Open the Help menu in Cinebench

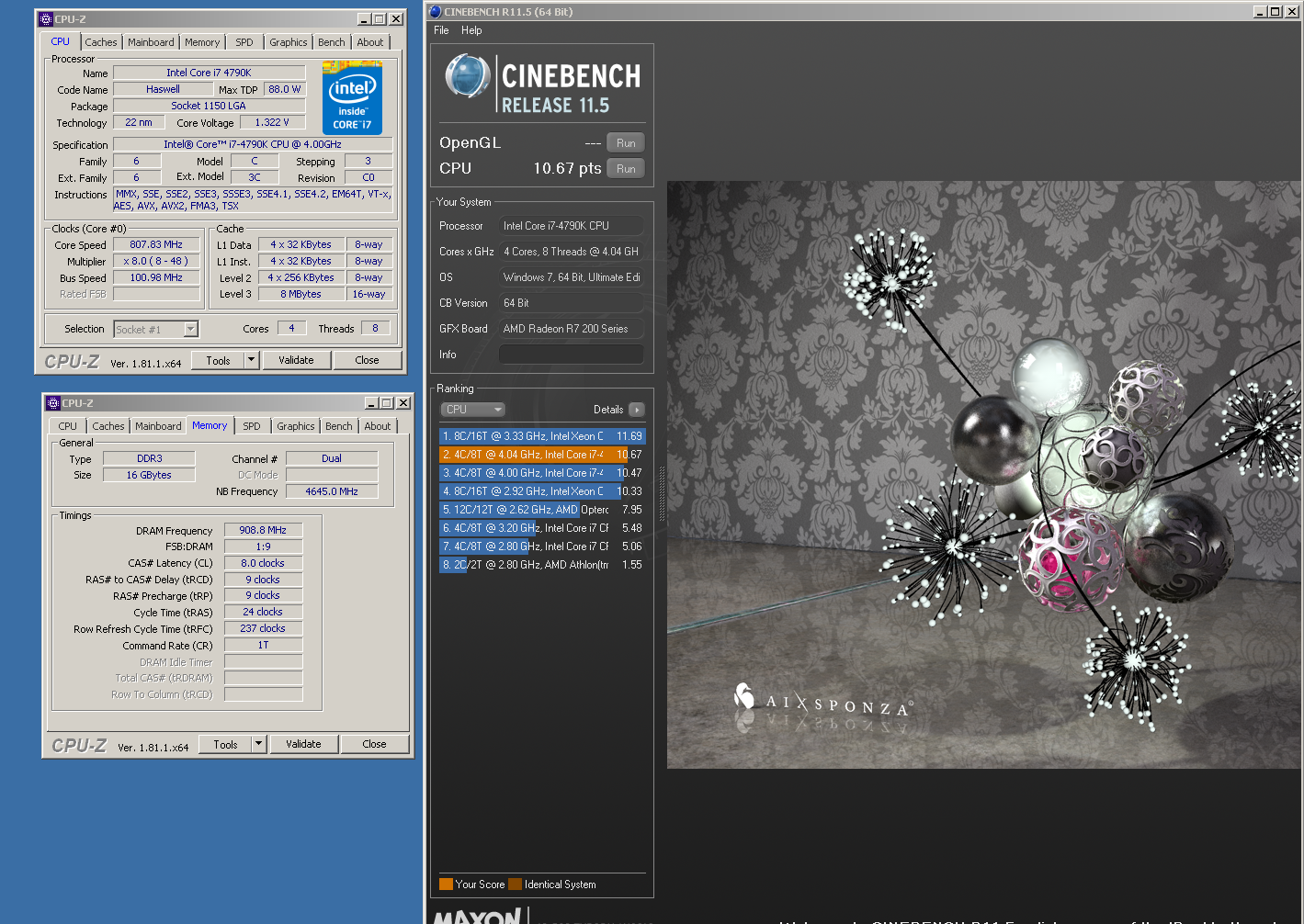(x=471, y=30)
